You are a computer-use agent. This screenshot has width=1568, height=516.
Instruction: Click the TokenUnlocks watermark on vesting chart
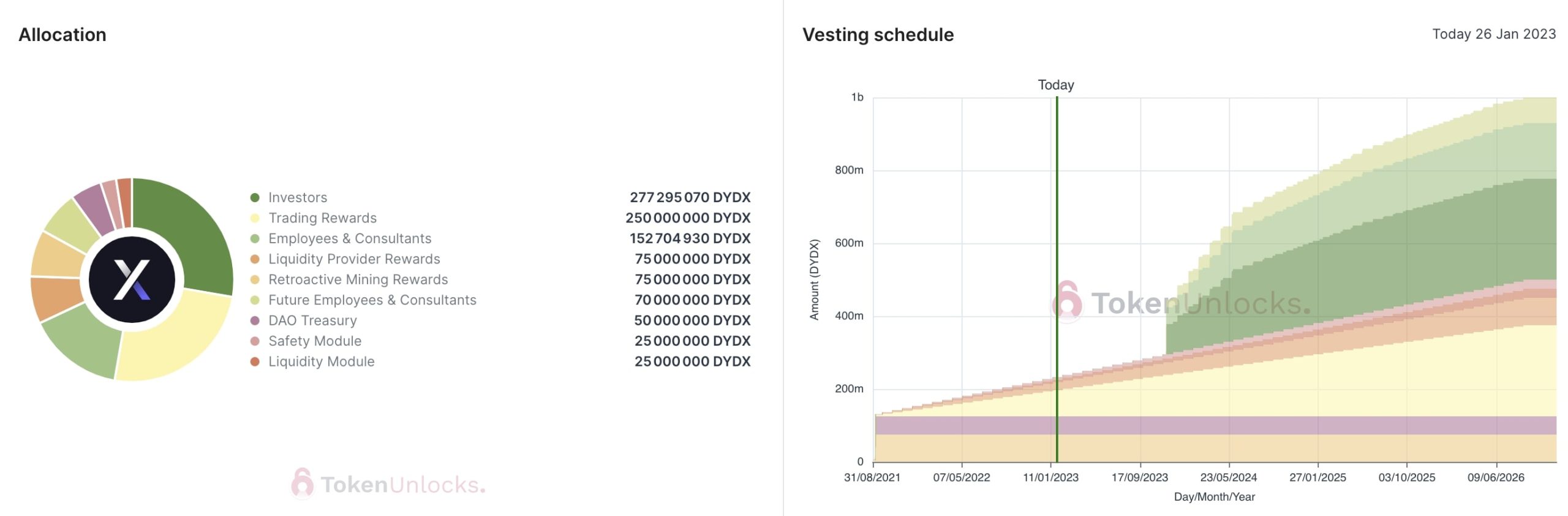coord(1182,303)
